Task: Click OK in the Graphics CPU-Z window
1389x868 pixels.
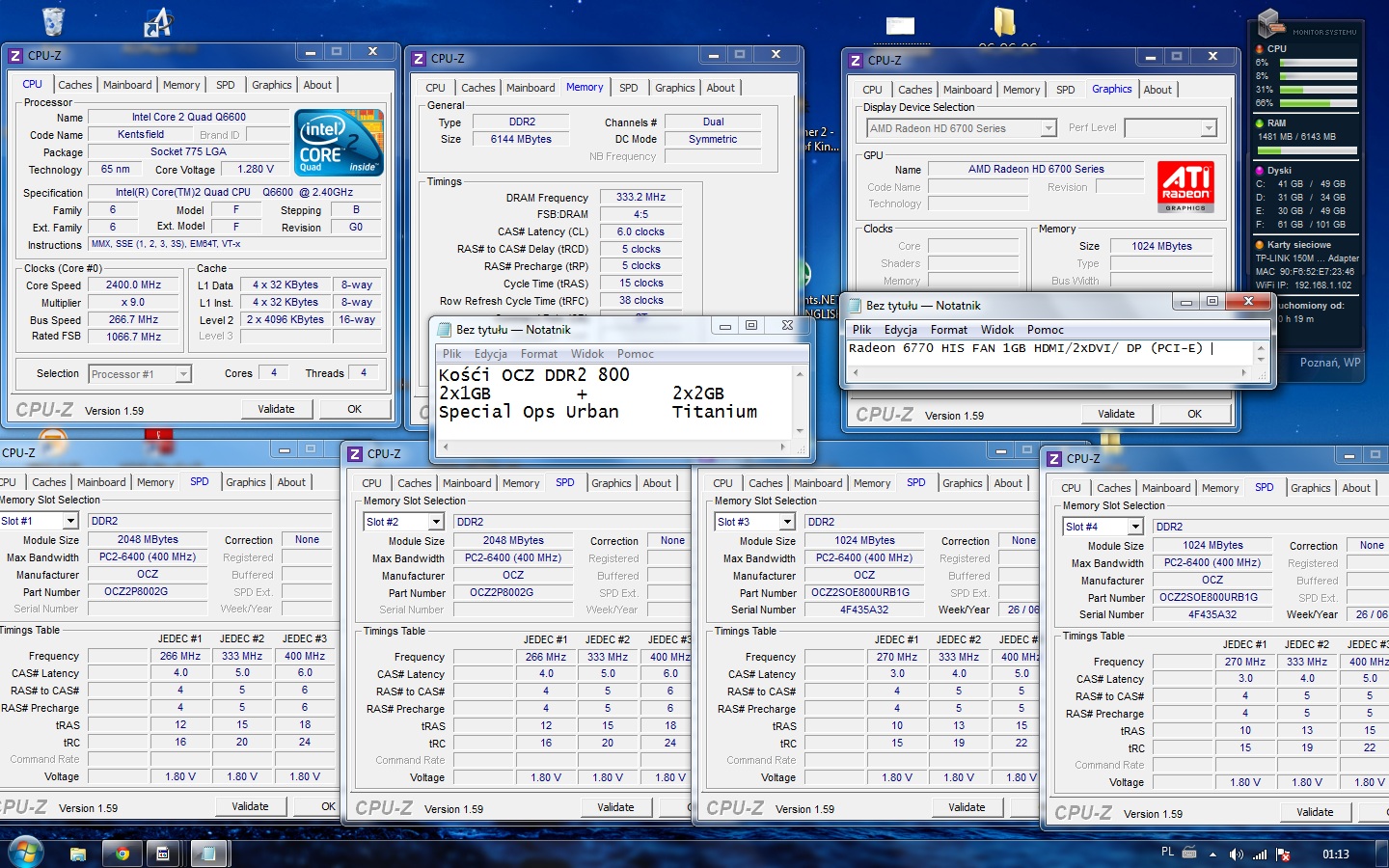Action: [1195, 414]
